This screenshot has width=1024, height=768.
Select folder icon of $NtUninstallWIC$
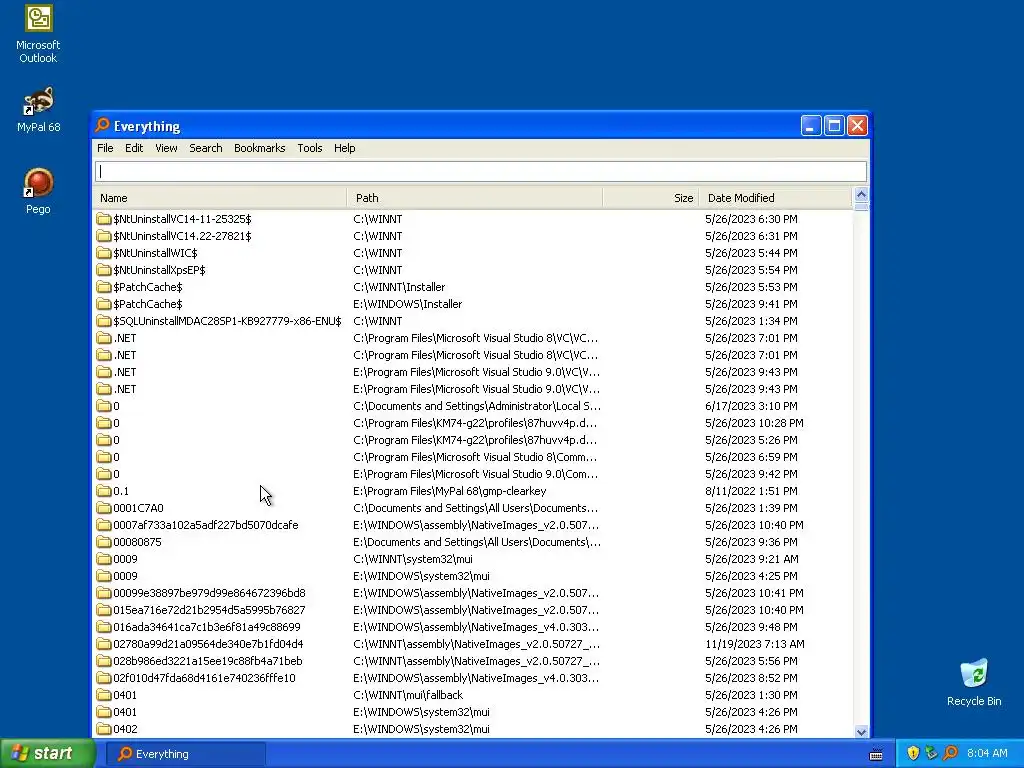(x=104, y=253)
